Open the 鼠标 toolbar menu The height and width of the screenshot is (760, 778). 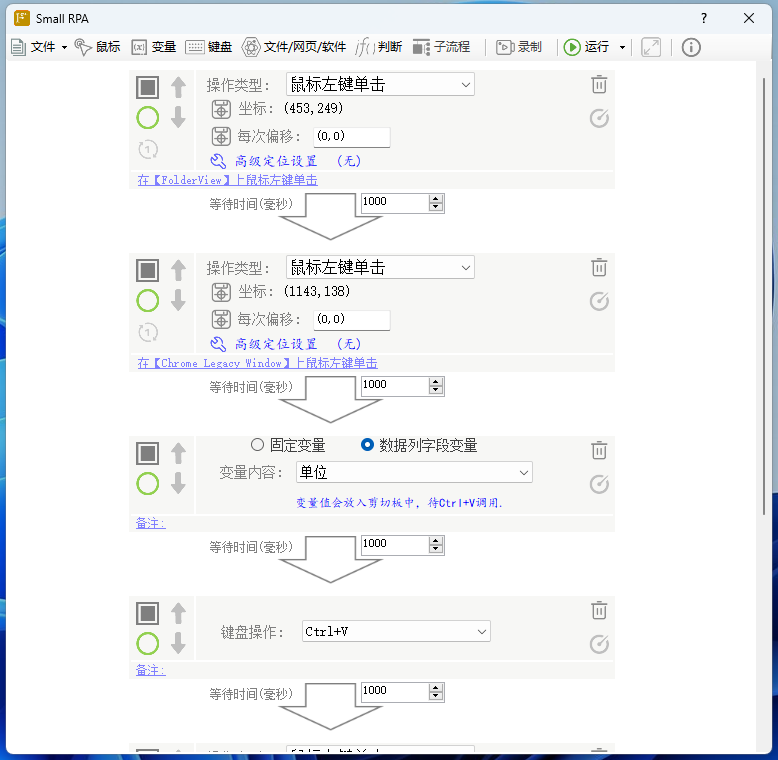[x=97, y=47]
